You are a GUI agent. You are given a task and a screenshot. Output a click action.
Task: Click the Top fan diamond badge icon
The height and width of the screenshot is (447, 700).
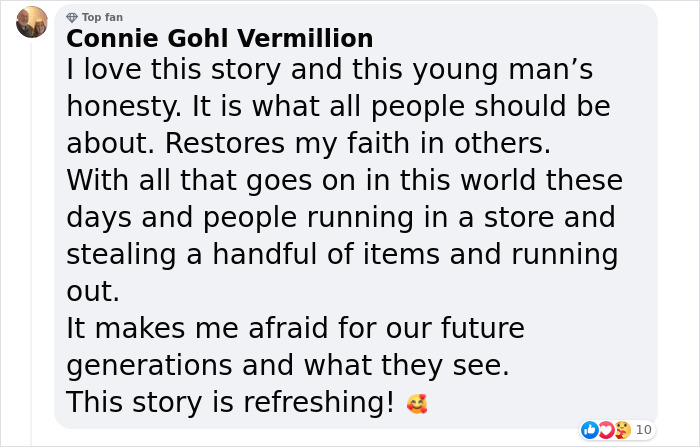[72, 17]
